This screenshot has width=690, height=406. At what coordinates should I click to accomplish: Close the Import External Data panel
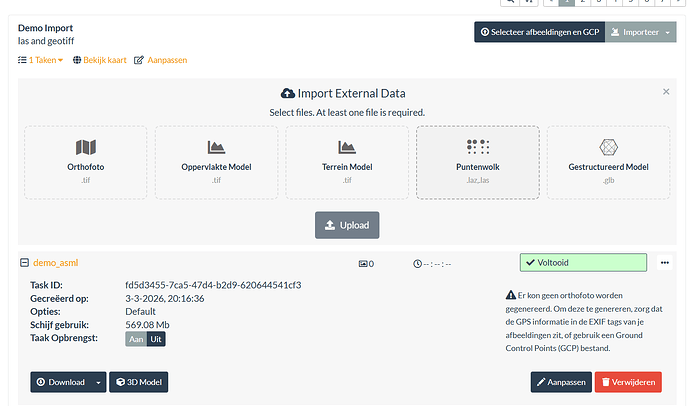[x=666, y=91]
